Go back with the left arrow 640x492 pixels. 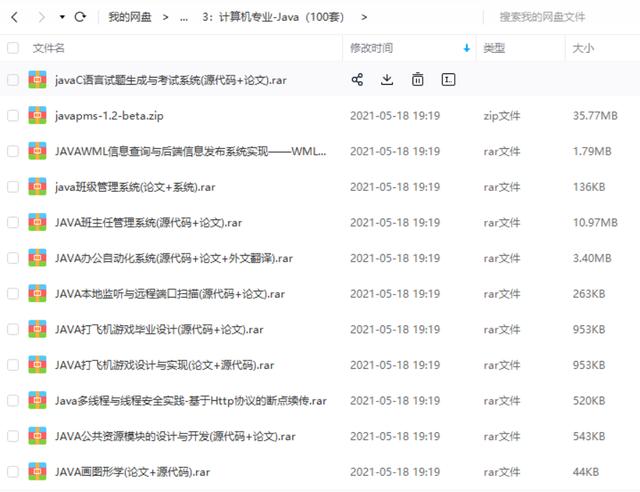(15, 17)
